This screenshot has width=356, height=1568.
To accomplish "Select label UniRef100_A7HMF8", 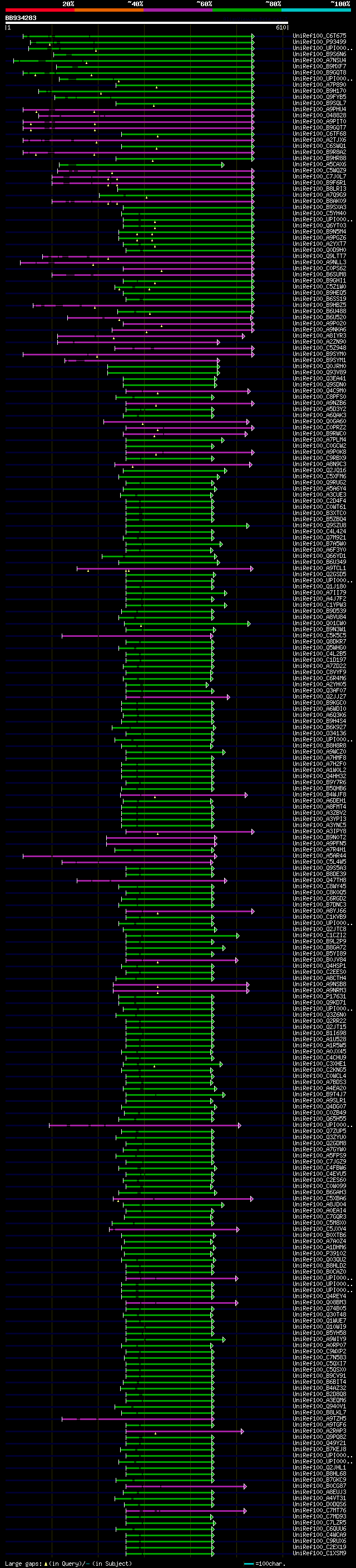I will [x=319, y=757].
